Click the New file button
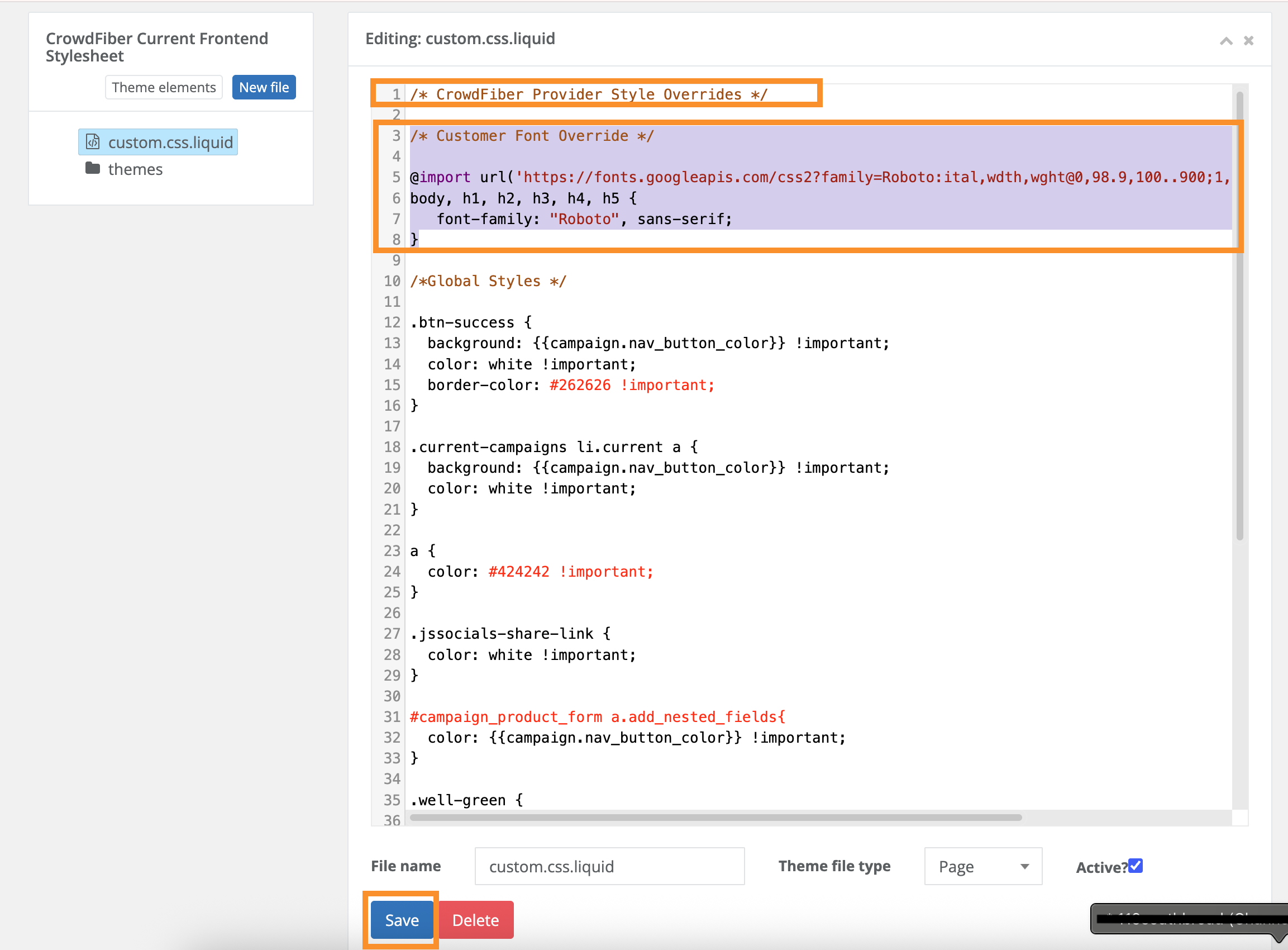 (x=264, y=87)
